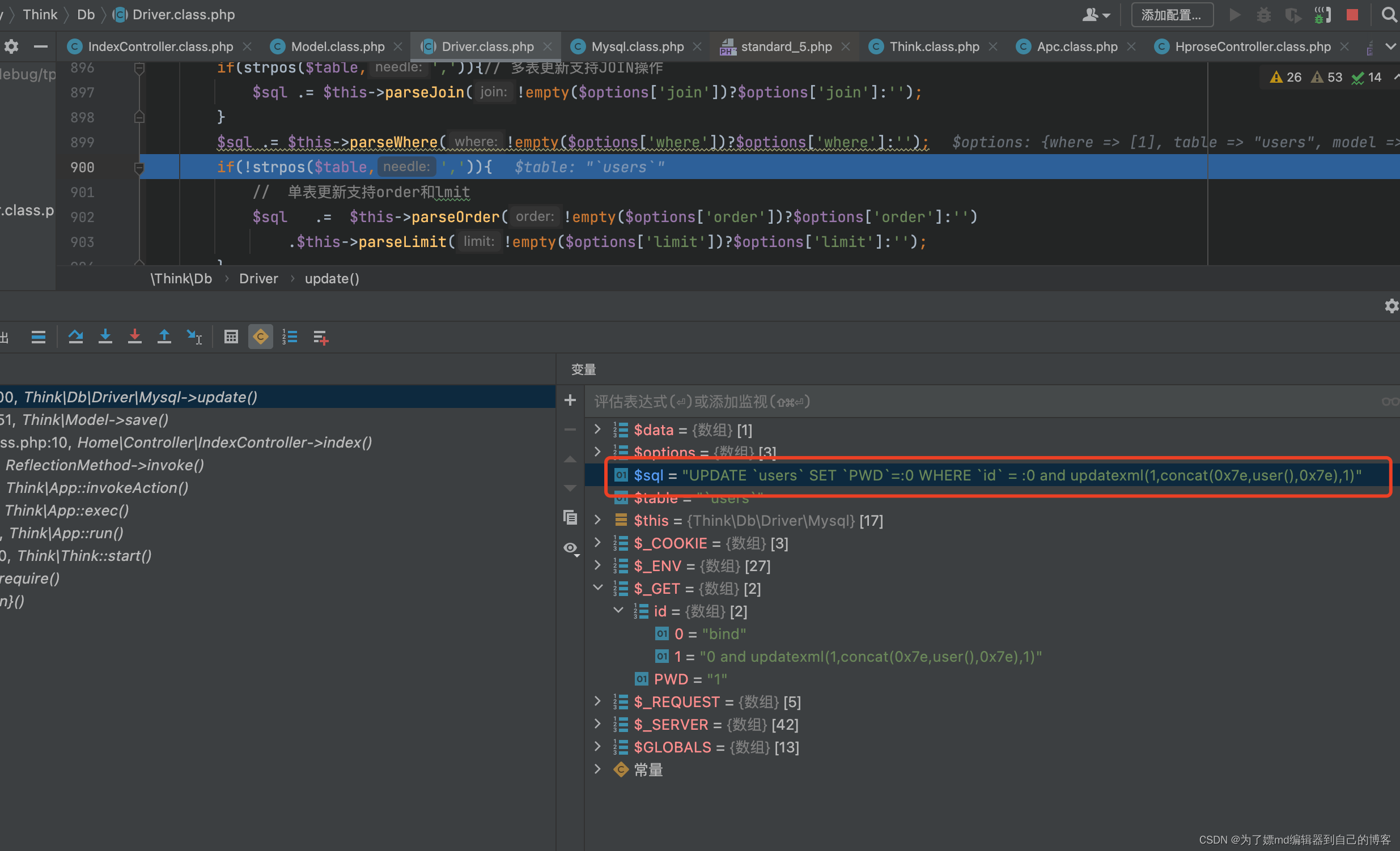
Task: Click the evaluate expression input field
Action: (966, 402)
